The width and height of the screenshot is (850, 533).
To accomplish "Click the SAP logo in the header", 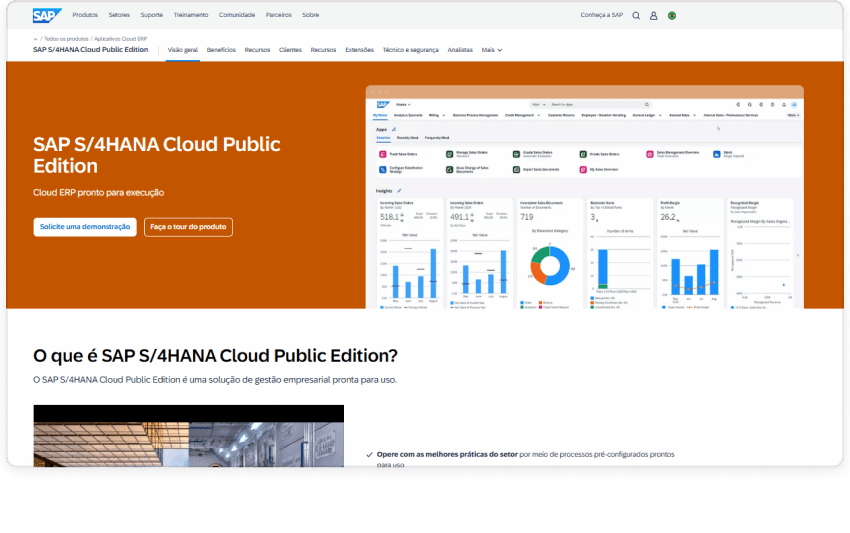I will click(47, 15).
